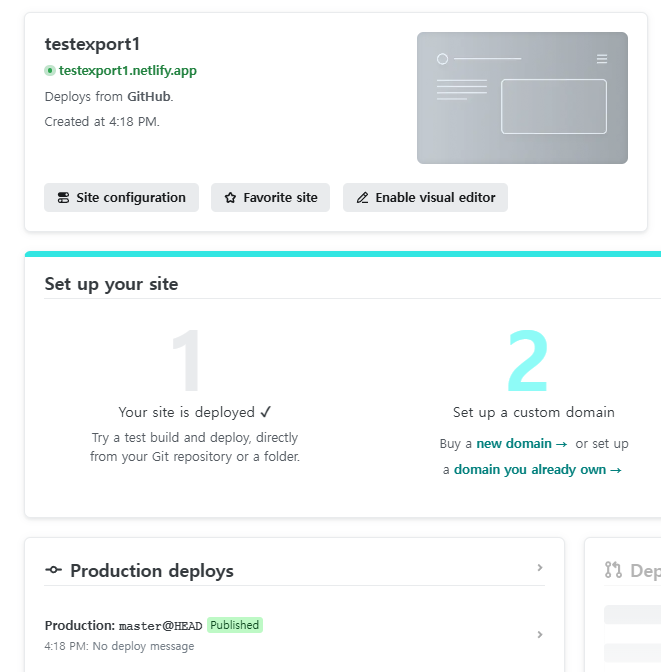Viewport: 661px width, 672px height.
Task: Click Enable visual editor button
Action: 425,198
